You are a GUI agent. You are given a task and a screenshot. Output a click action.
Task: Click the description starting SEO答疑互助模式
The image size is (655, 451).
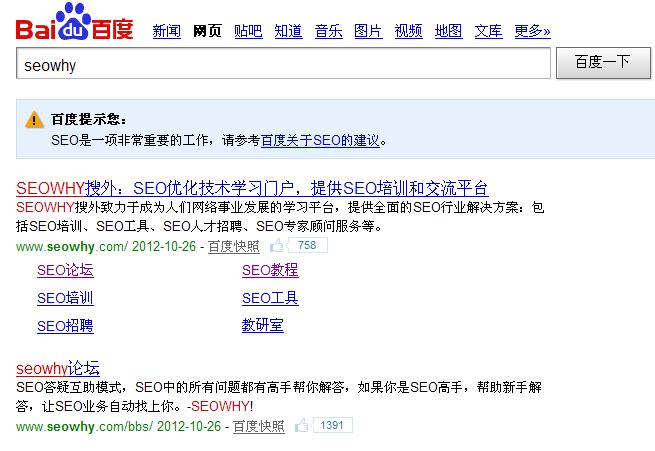[x=279, y=396]
